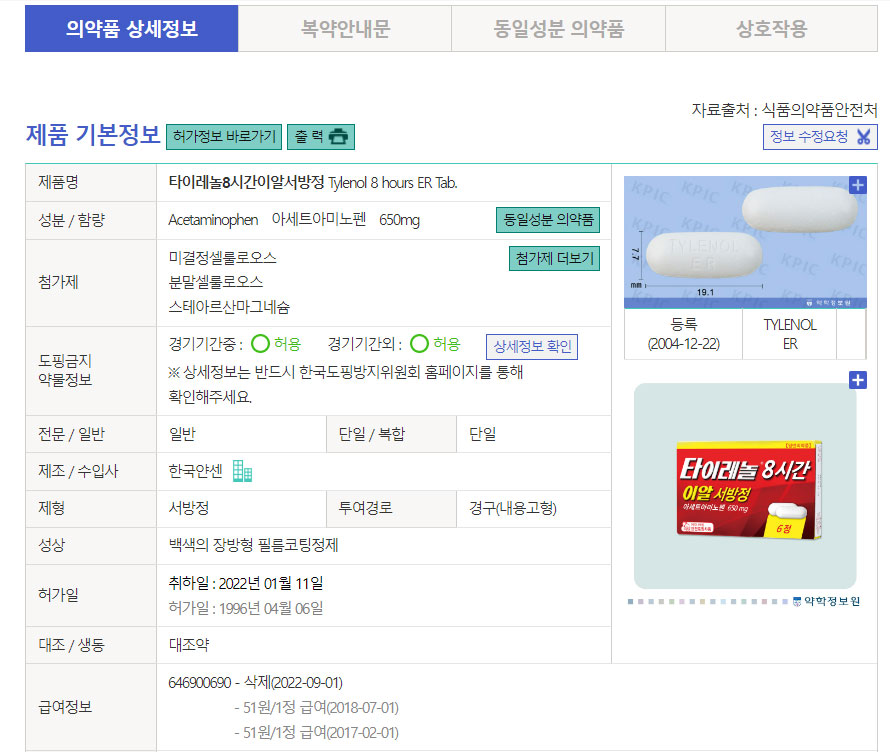This screenshot has width=890, height=752.
Task: Click additive 미결정셀룰로오스
Action: [x=222, y=258]
